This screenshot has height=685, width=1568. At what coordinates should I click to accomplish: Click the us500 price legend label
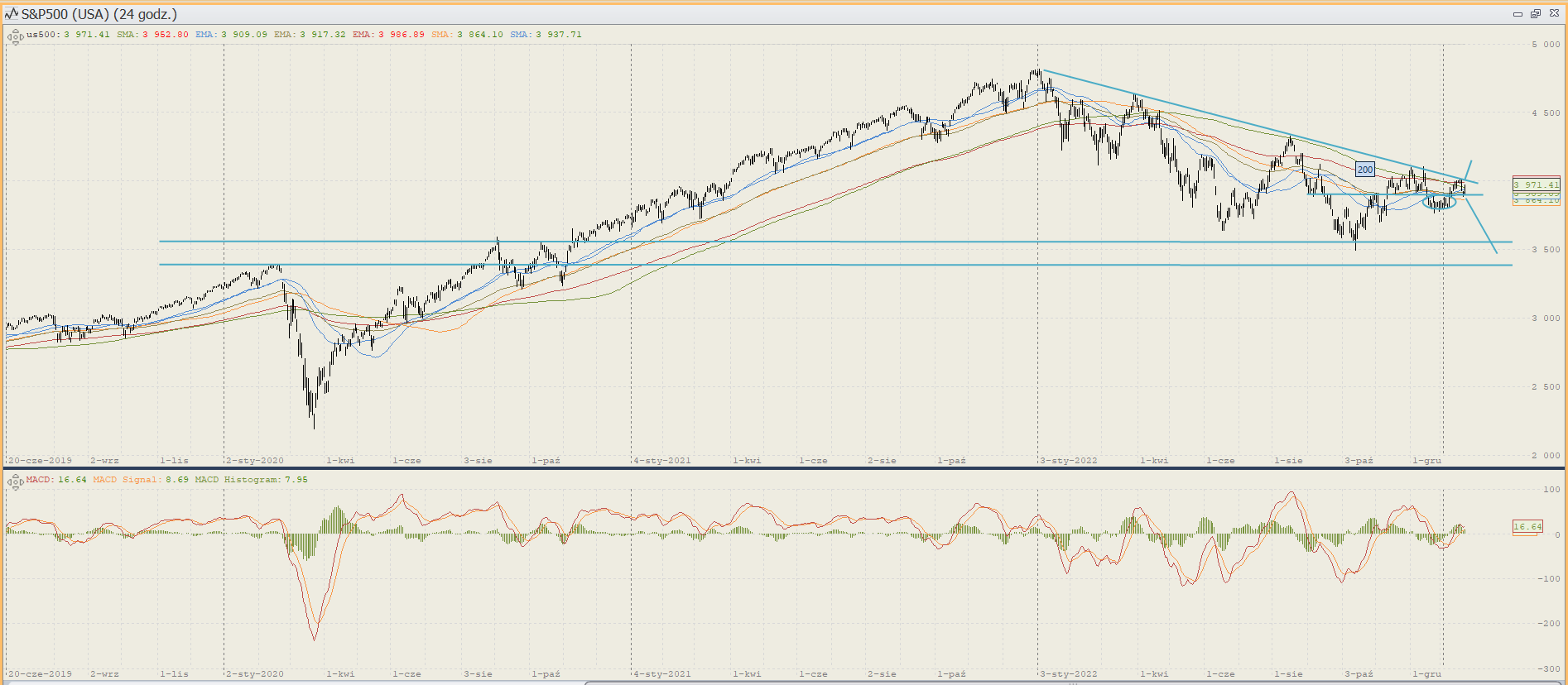pos(68,35)
